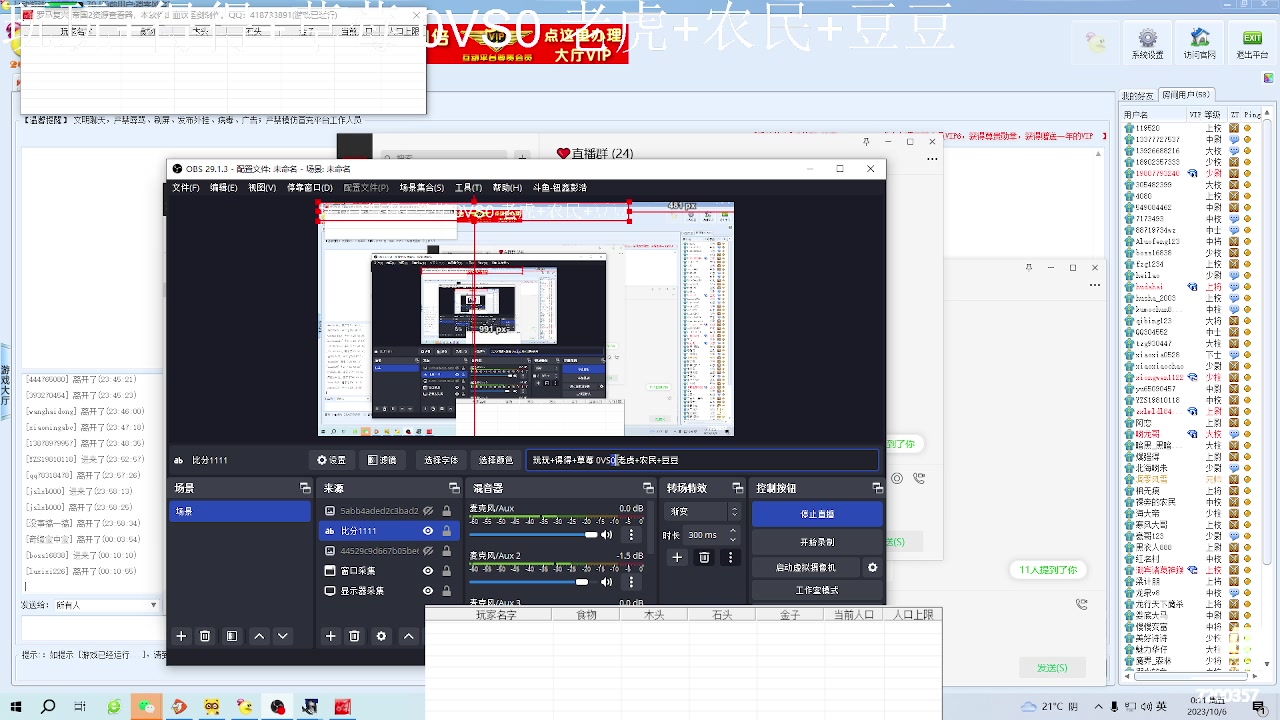Click the 退出平台 EXIT icon

point(1251,45)
